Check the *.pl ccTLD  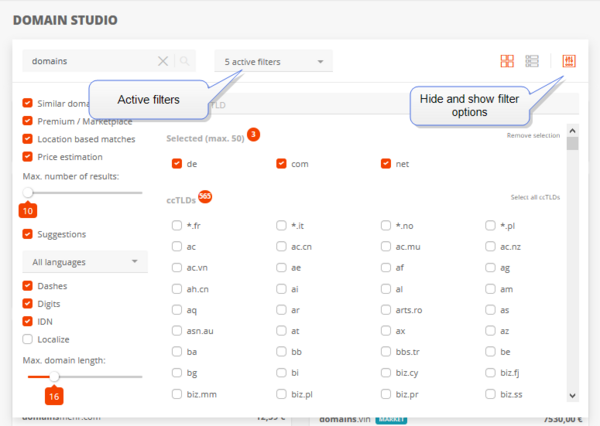[490, 225]
